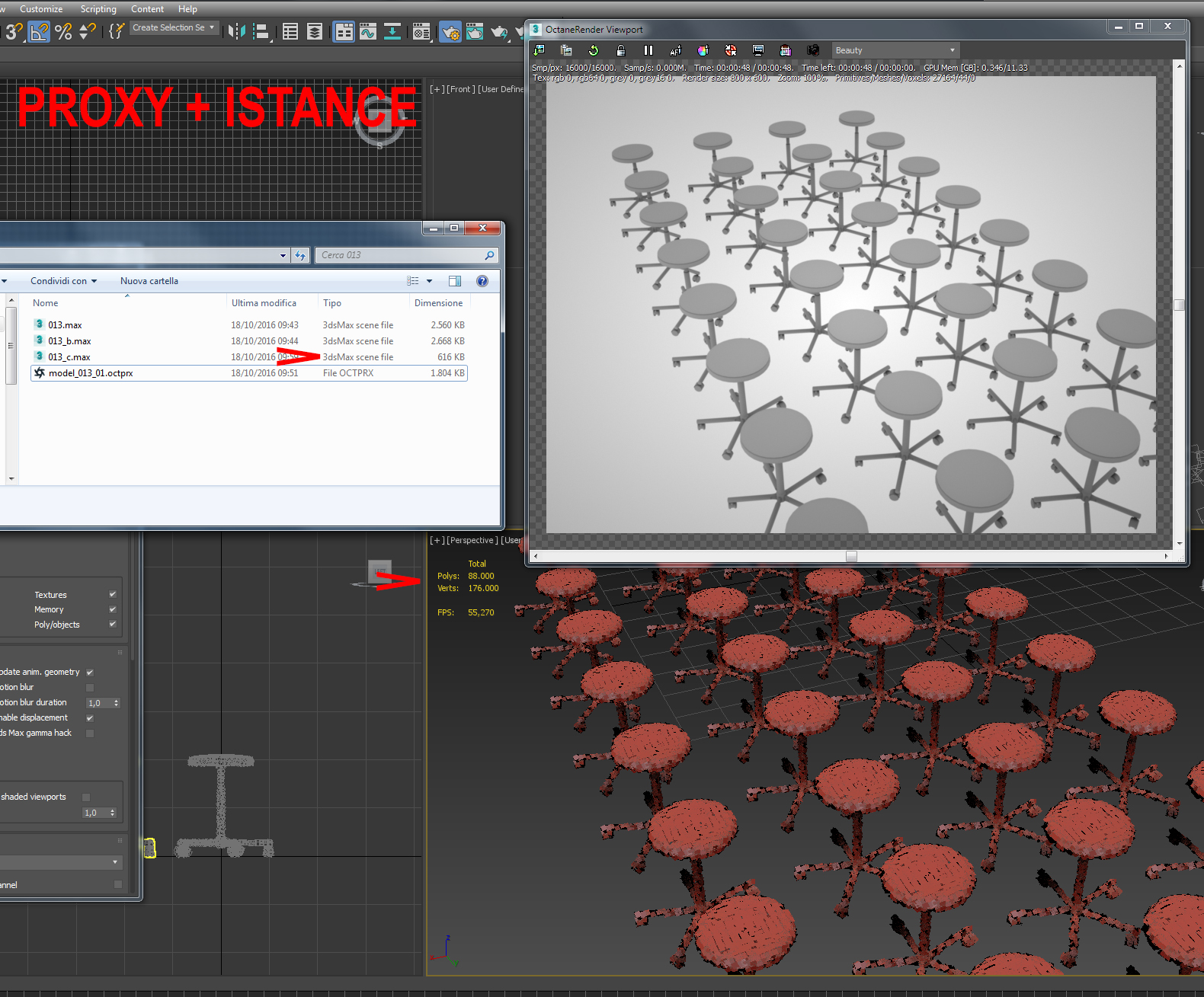1204x997 pixels.
Task: Toggle the Memory checkbox
Action: (x=113, y=609)
